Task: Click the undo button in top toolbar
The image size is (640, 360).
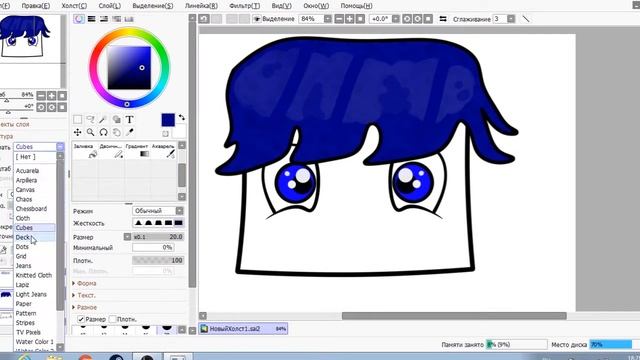Action: point(204,19)
